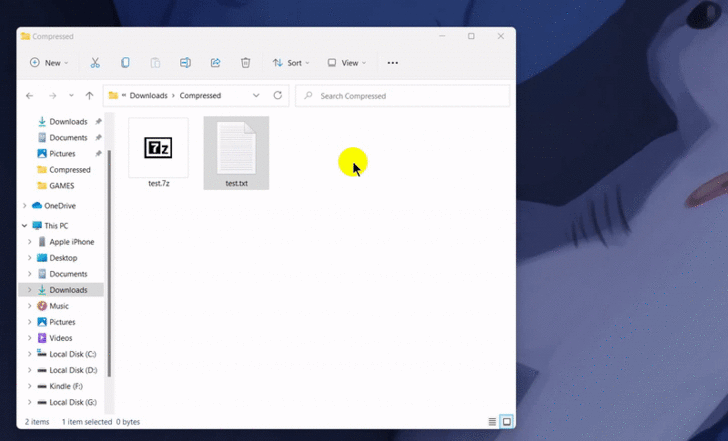728x441 pixels.
Task: Click the Search Compressed field
Action: (x=403, y=96)
